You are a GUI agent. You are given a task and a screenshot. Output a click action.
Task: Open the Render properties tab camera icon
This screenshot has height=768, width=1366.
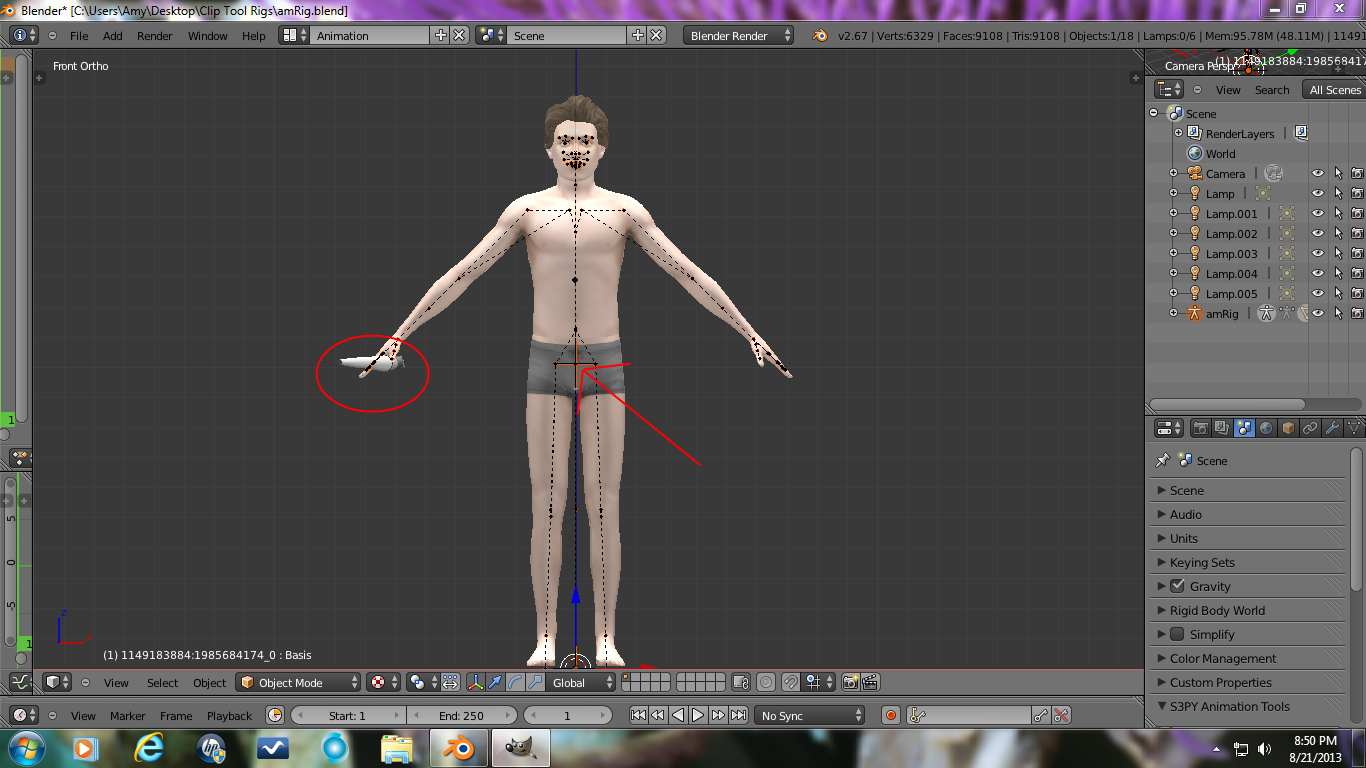(1200, 428)
